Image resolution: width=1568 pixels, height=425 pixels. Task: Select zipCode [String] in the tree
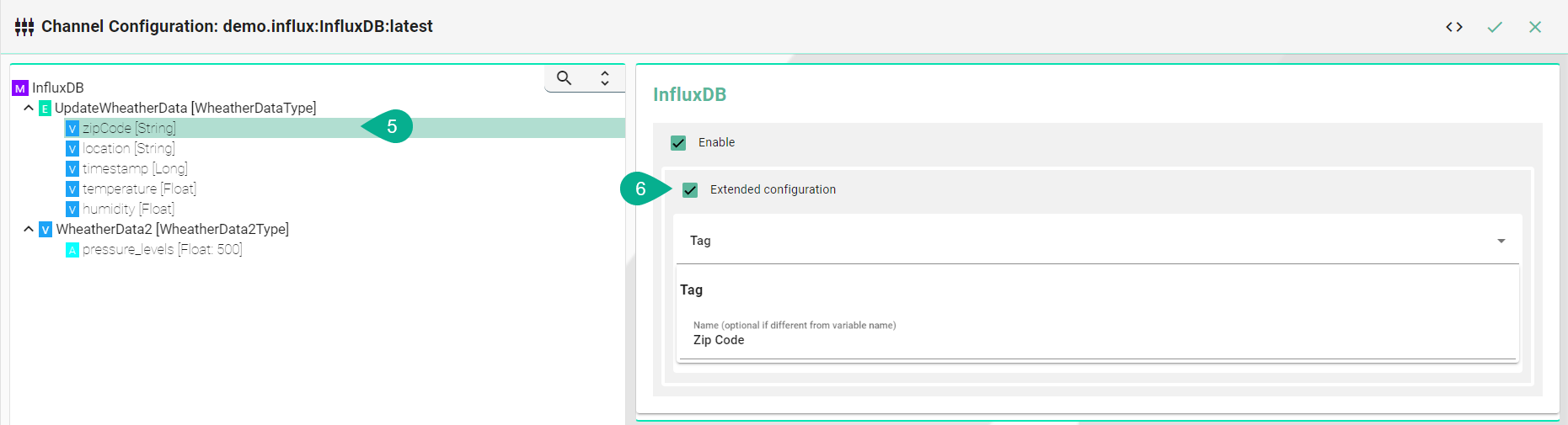click(129, 128)
